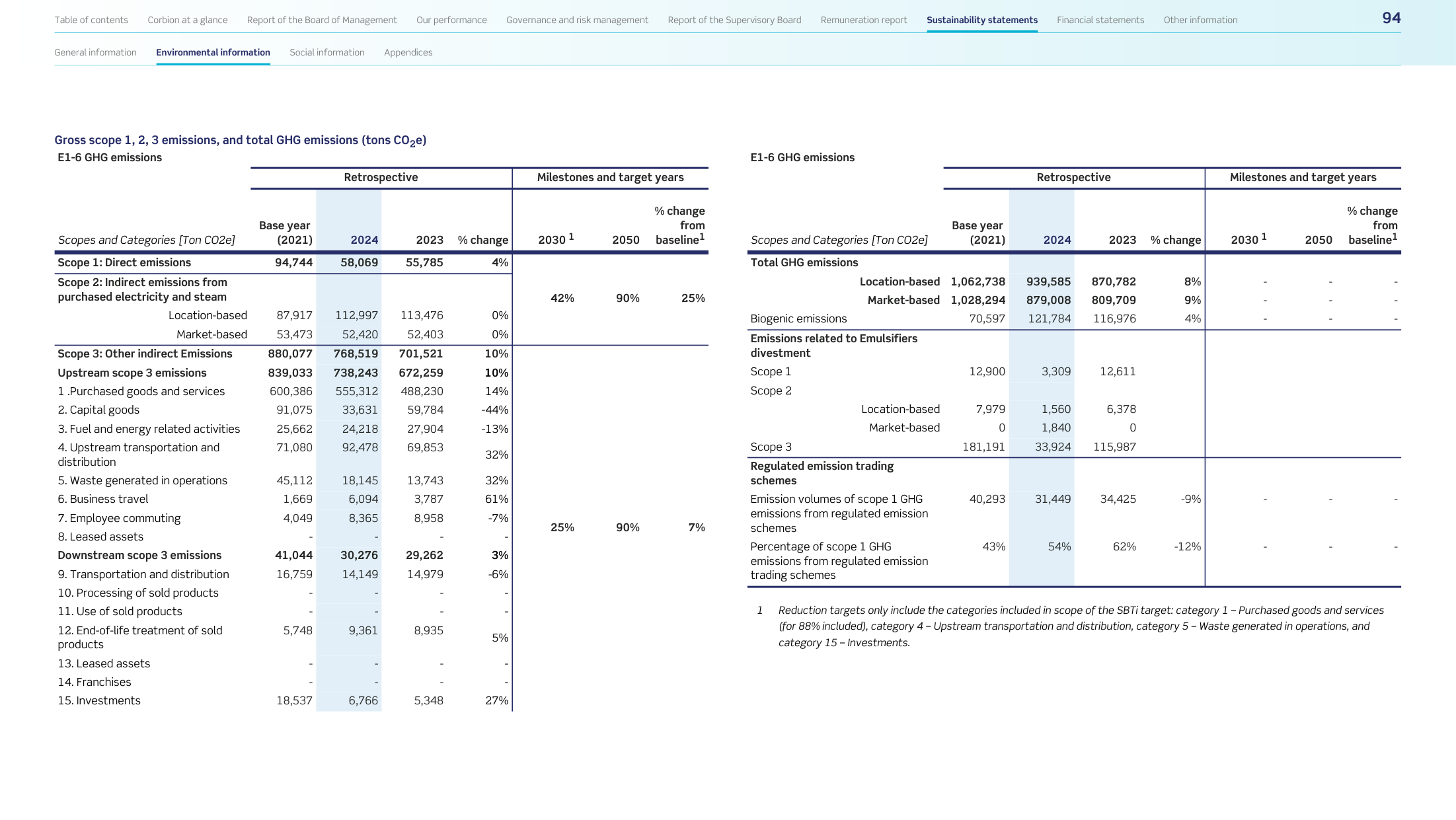This screenshot has height=820, width=1456.
Task: Click 15. Investments row label
Action: tap(99, 700)
